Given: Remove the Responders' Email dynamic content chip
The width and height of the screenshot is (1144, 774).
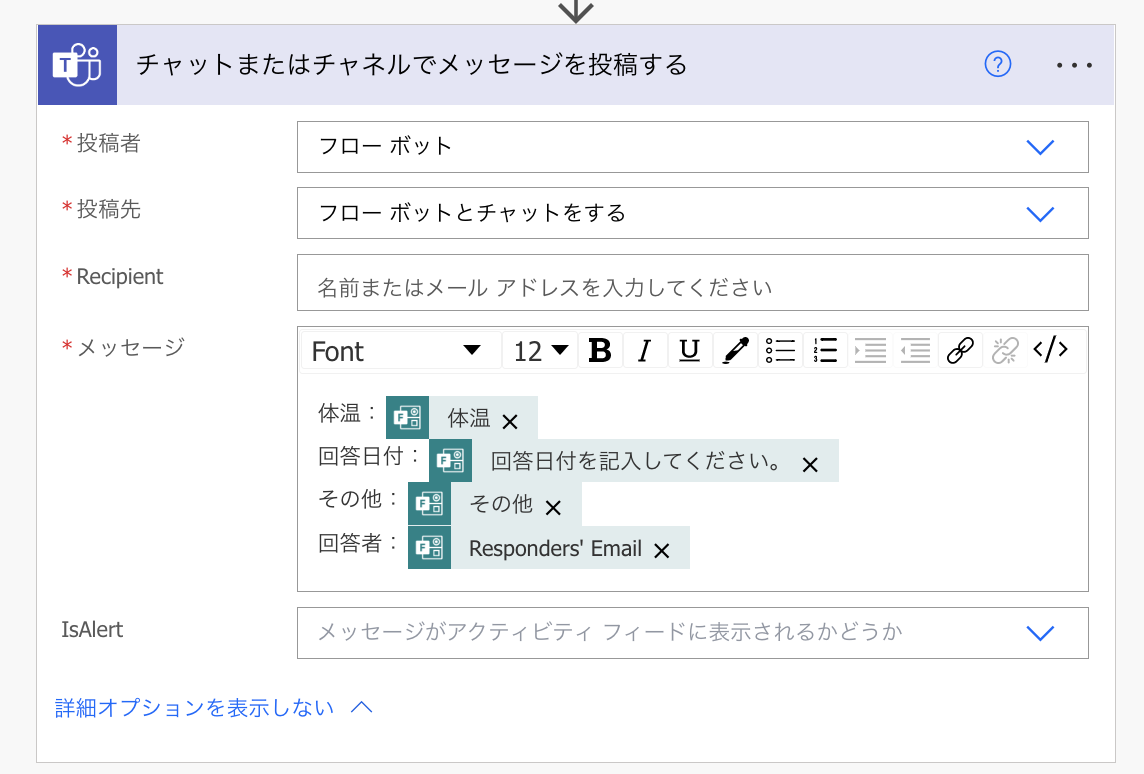Looking at the screenshot, I should pyautogui.click(x=661, y=549).
